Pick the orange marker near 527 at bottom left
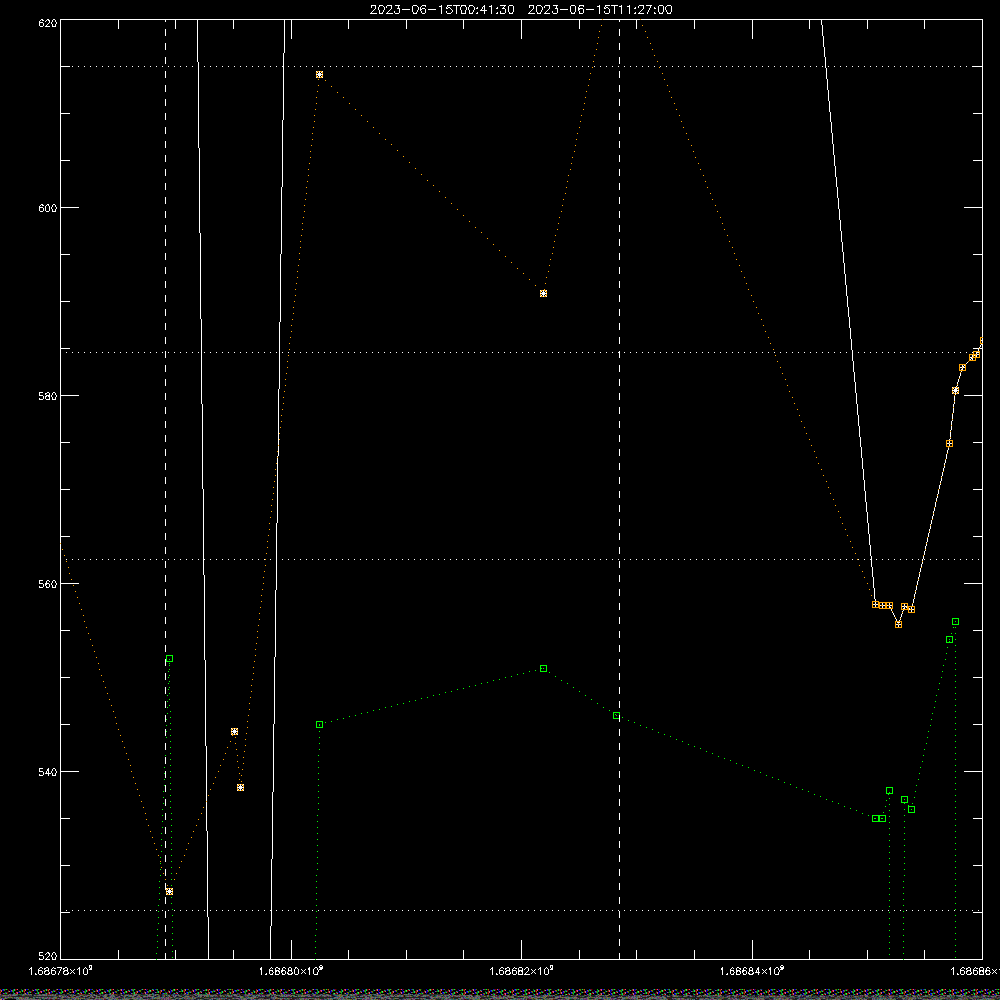The height and width of the screenshot is (1000, 1000). (170, 892)
